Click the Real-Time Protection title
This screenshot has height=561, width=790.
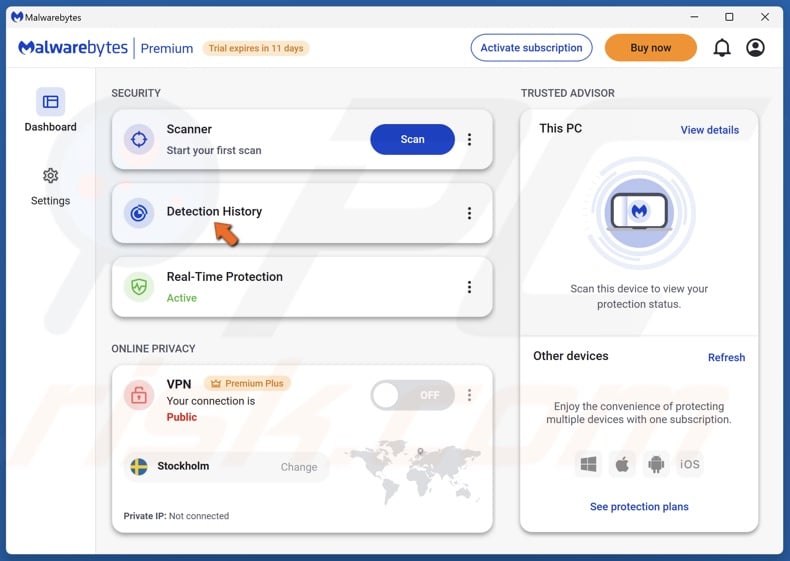pos(225,277)
